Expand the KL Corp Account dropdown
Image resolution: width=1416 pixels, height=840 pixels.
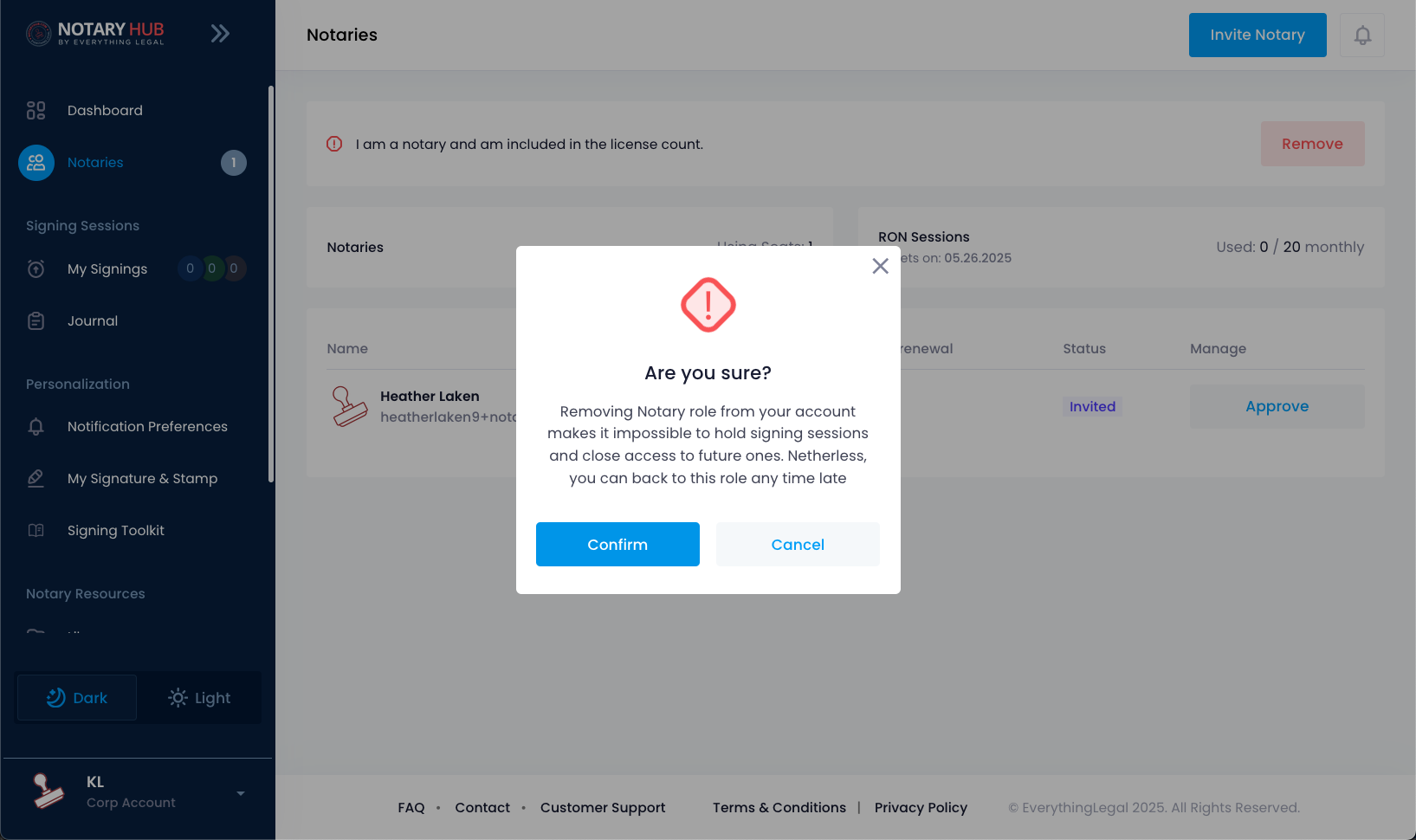click(241, 793)
